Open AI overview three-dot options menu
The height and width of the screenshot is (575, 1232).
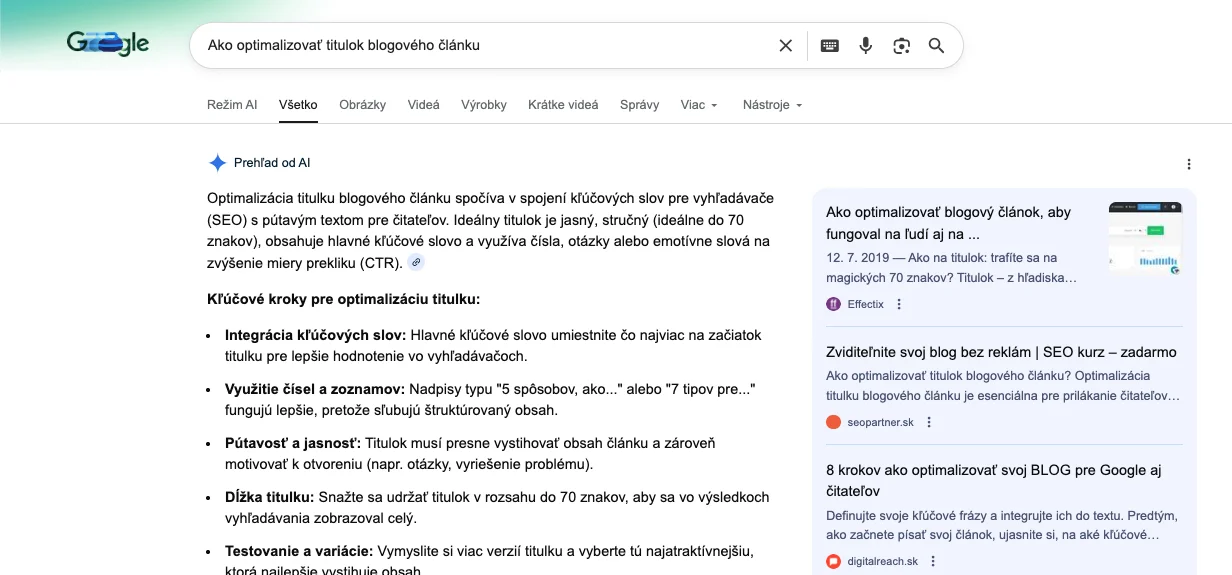tap(1188, 164)
